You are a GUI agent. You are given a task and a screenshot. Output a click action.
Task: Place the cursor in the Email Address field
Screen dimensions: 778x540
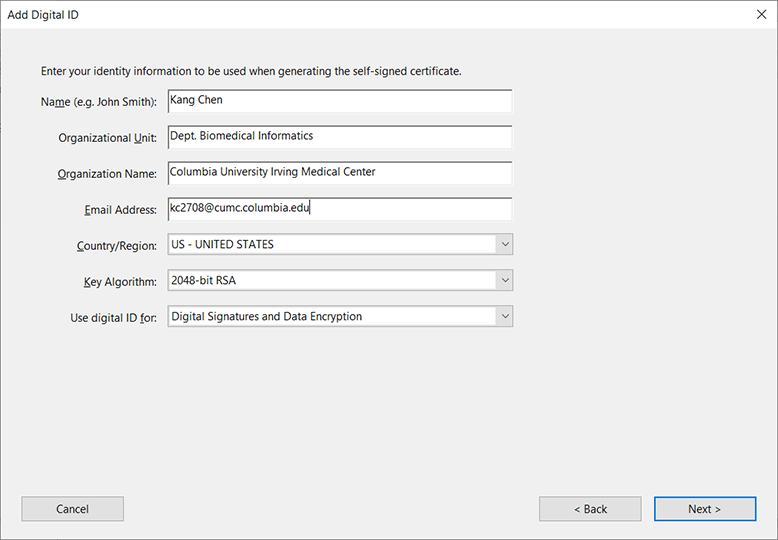pyautogui.click(x=340, y=209)
